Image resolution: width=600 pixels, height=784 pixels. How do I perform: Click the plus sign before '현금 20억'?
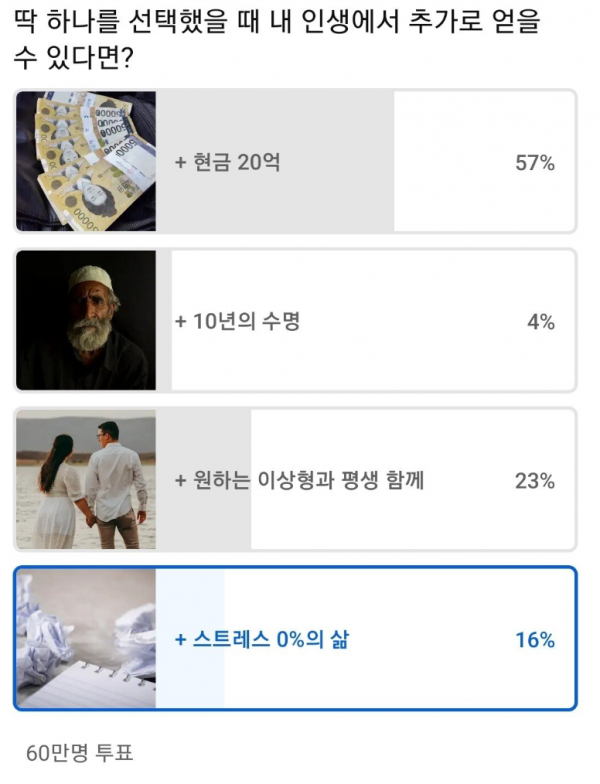(181, 163)
